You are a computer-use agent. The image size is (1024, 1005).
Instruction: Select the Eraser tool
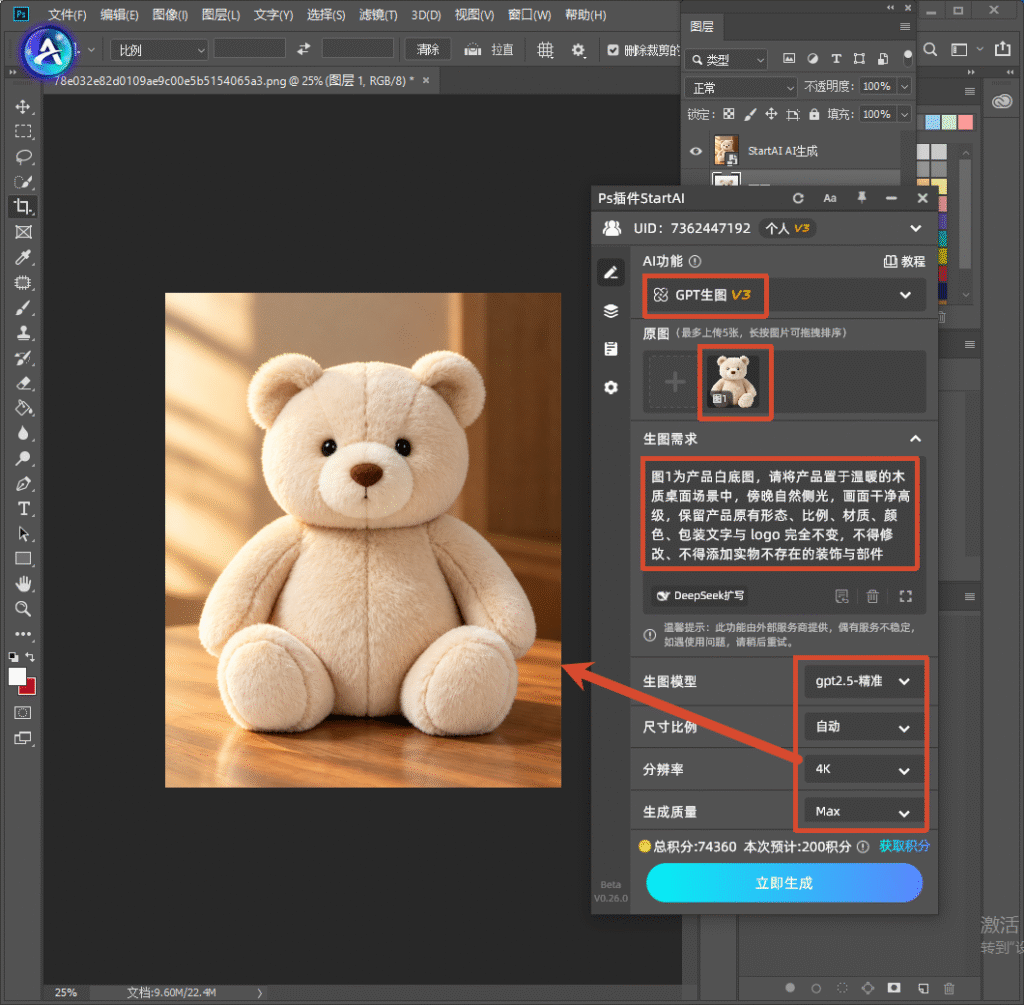pyautogui.click(x=23, y=383)
